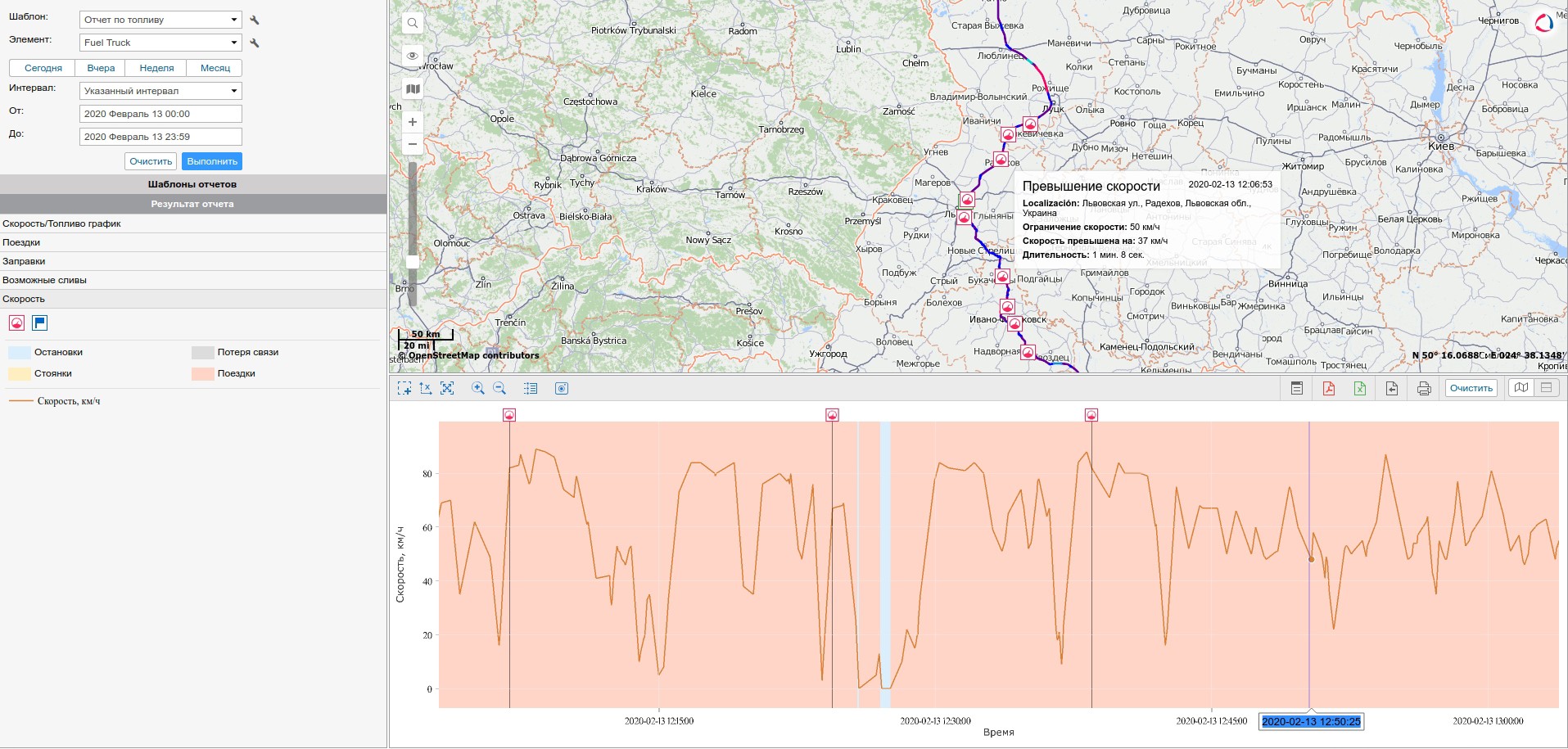This screenshot has height=749, width=1568.
Task: Activate the chart area zoom selection tool
Action: (404, 389)
